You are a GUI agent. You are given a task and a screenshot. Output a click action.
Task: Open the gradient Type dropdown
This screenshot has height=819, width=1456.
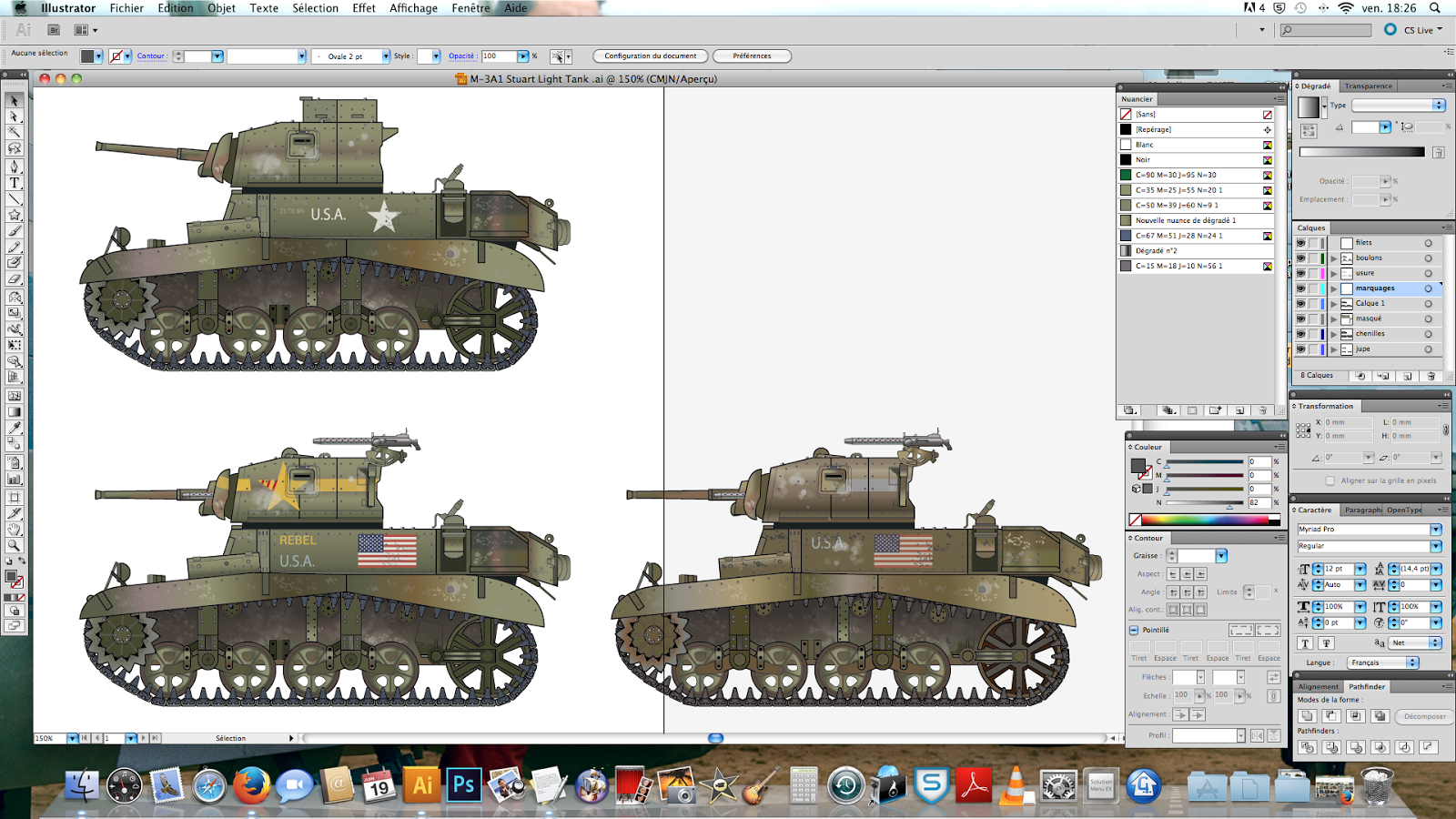pyautogui.click(x=1399, y=106)
